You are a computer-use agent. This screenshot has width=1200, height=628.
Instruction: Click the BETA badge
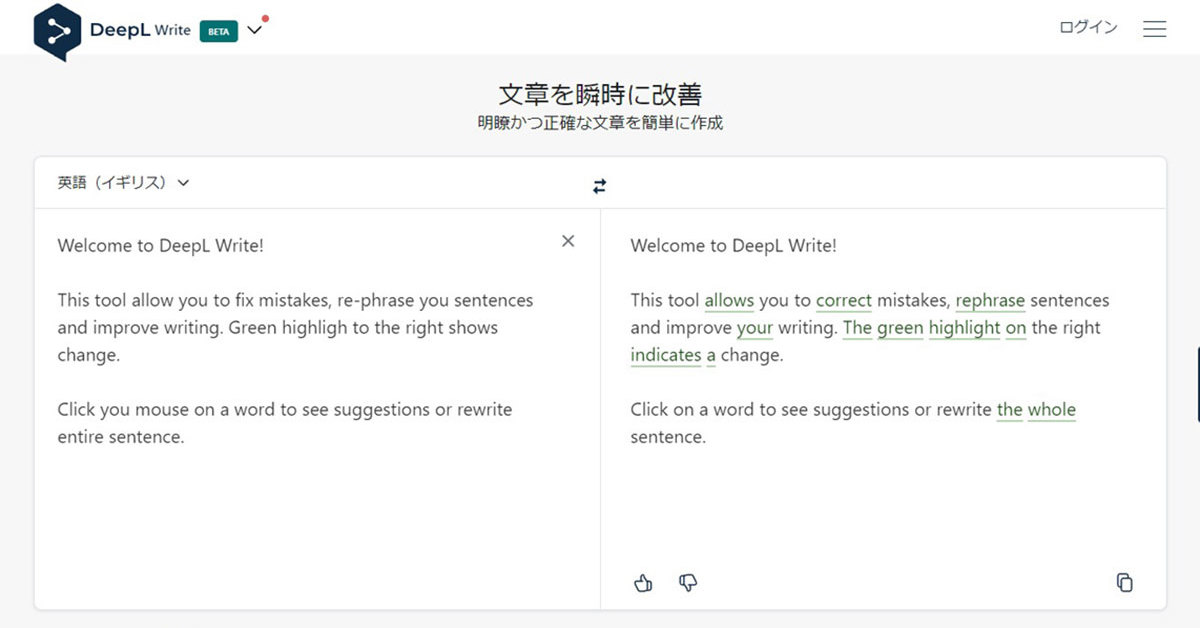pyautogui.click(x=218, y=31)
